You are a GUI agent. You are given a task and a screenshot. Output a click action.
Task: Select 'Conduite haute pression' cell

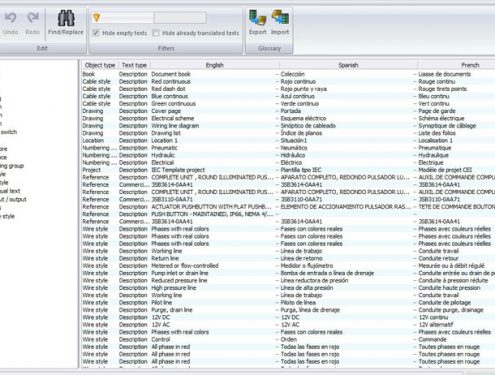point(449,288)
